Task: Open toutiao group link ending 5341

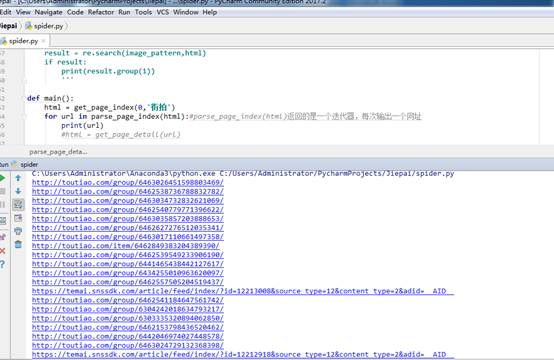Action: tap(128, 228)
